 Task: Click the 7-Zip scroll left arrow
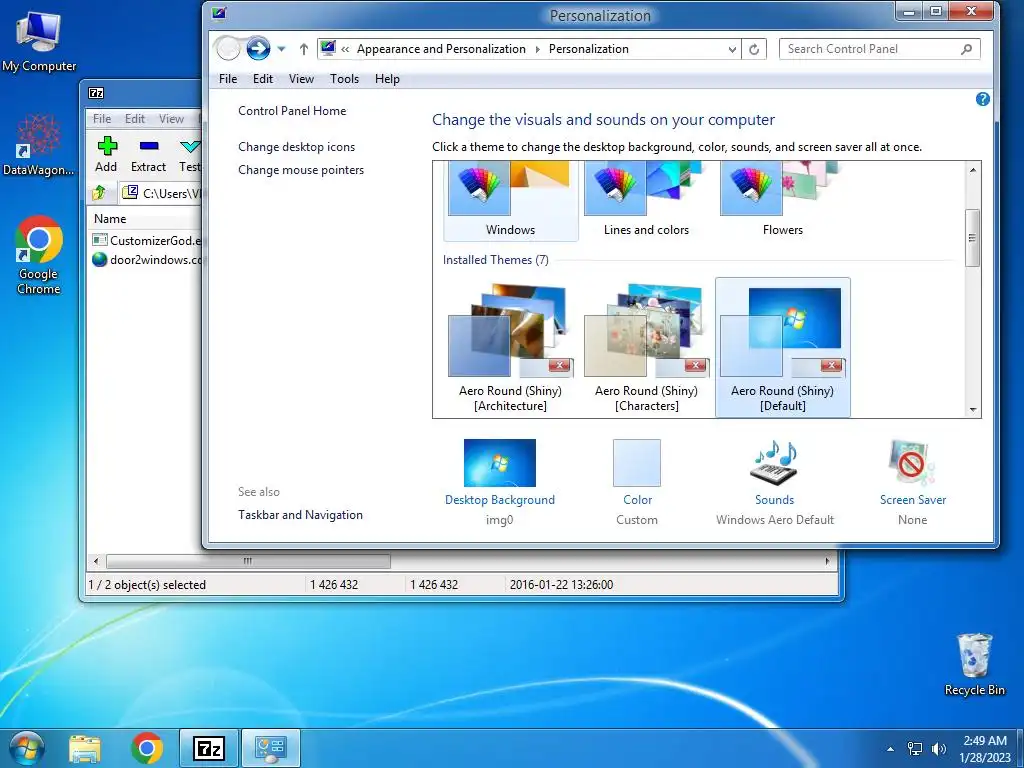pyautogui.click(x=96, y=561)
